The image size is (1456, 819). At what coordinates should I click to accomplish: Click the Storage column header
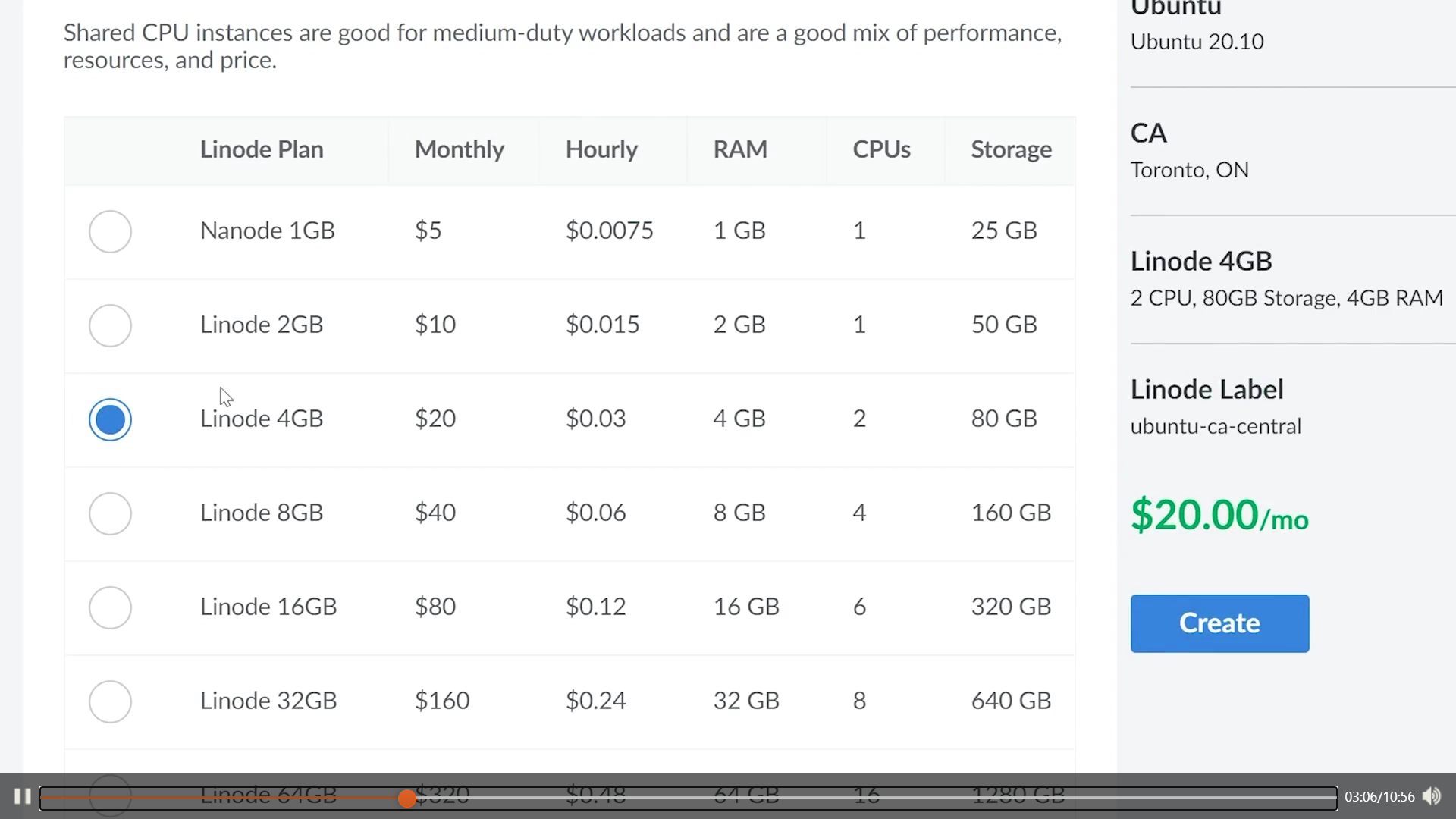(1011, 149)
